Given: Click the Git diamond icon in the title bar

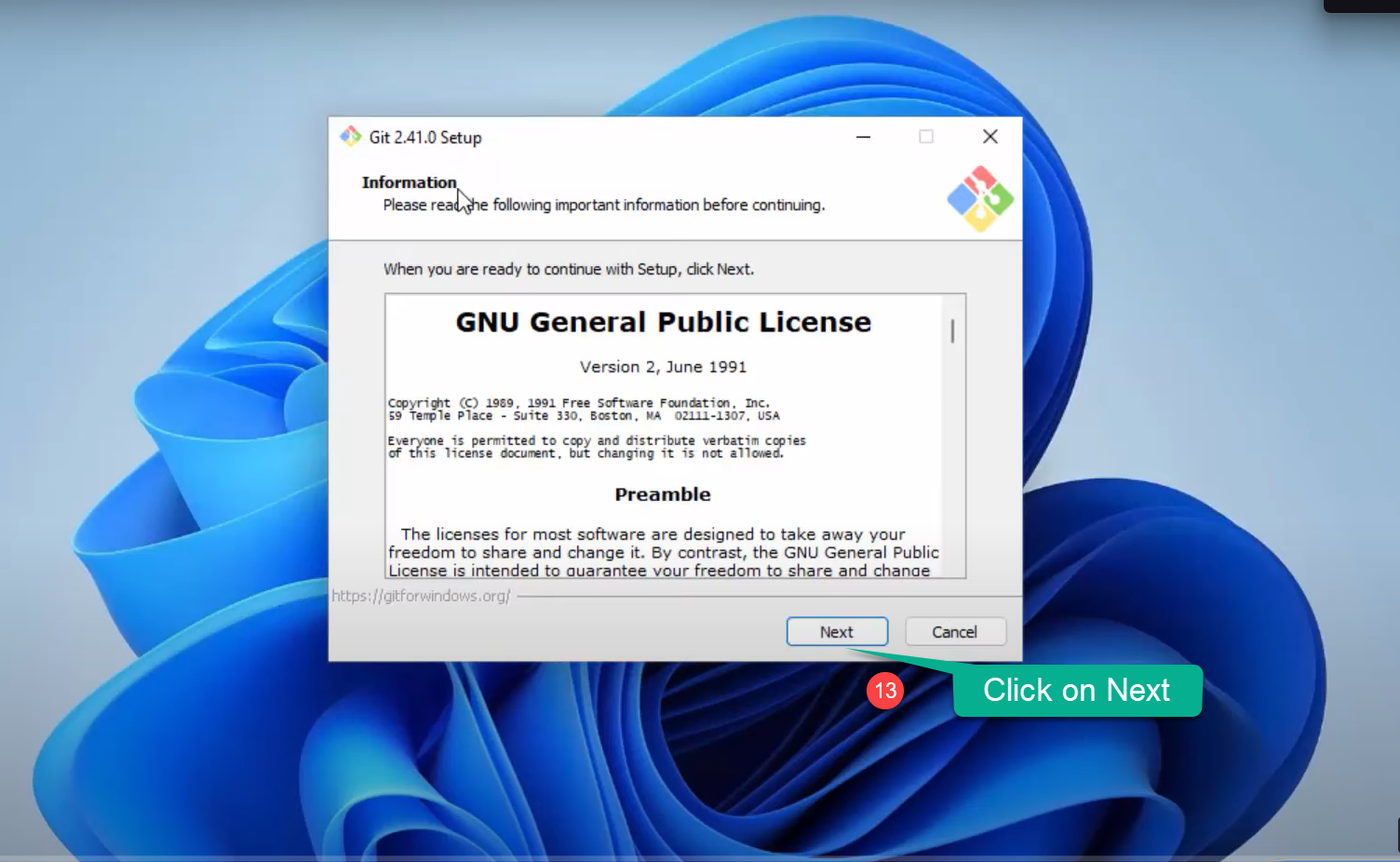Looking at the screenshot, I should (x=351, y=136).
